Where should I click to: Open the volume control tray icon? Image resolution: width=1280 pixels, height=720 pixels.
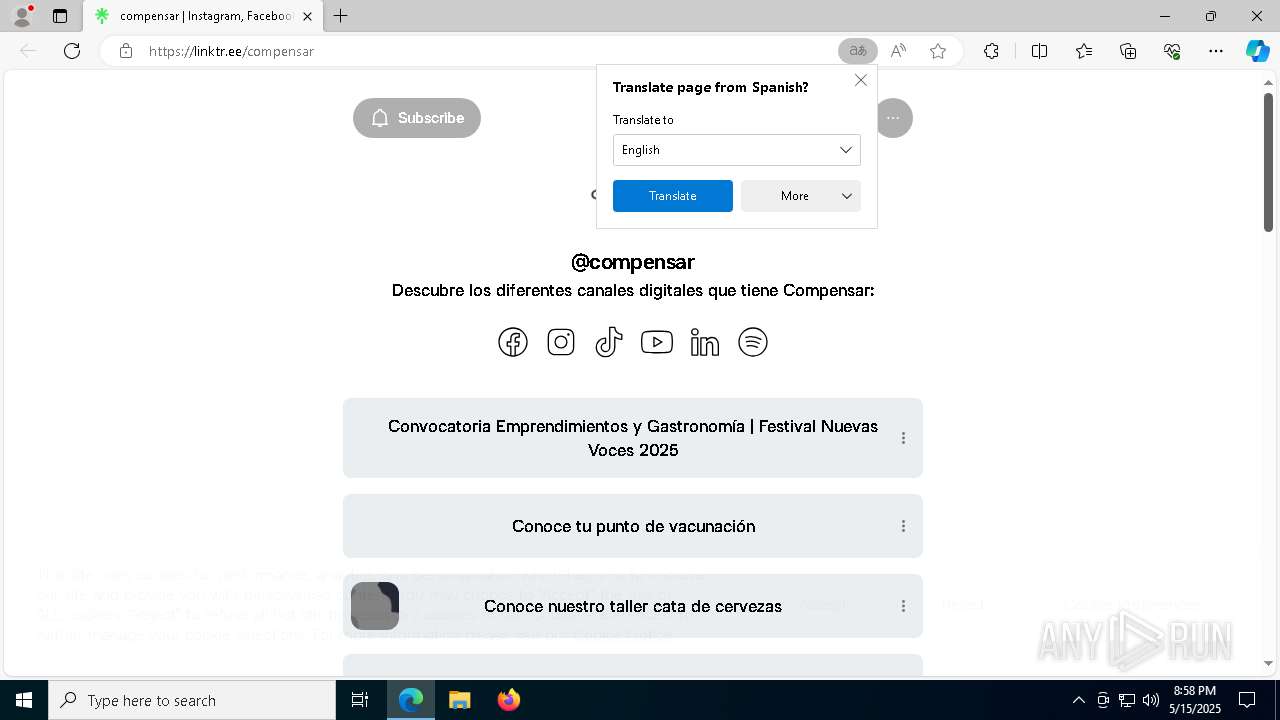click(1151, 700)
